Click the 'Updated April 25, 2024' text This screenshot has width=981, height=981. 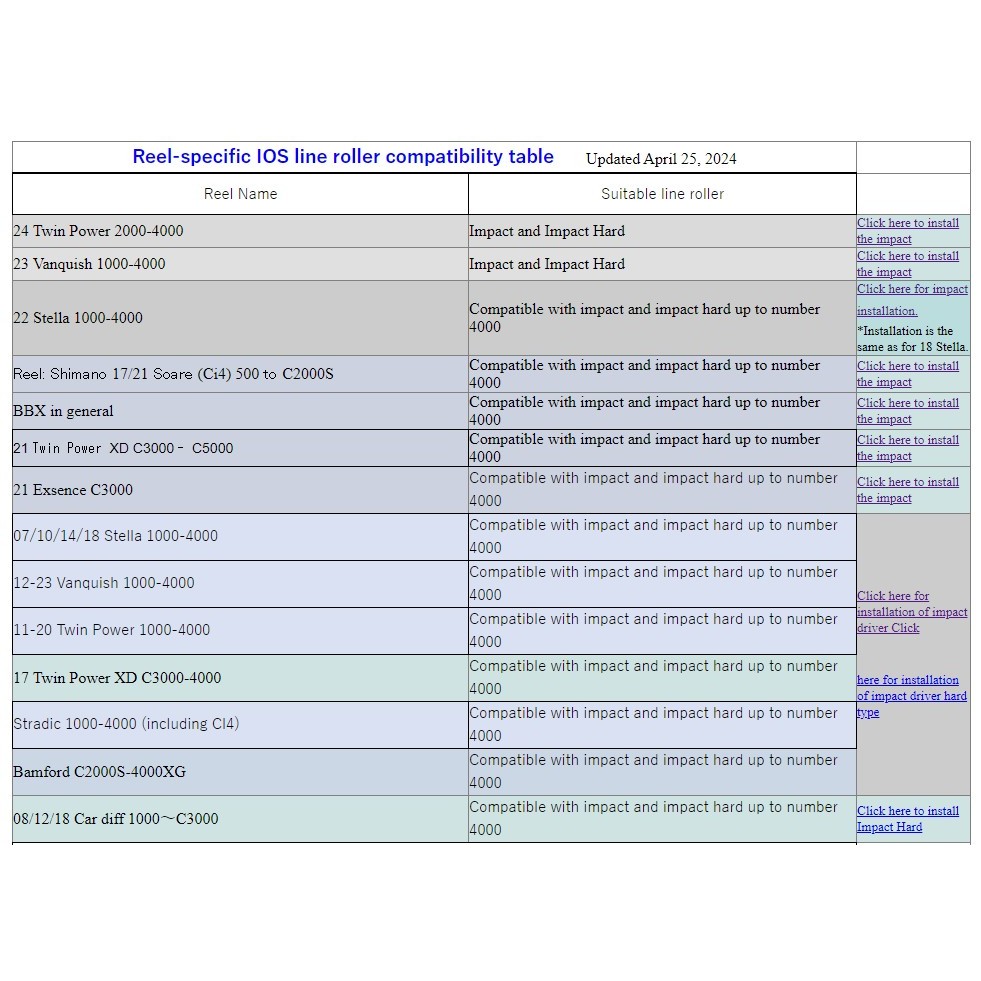(661, 159)
